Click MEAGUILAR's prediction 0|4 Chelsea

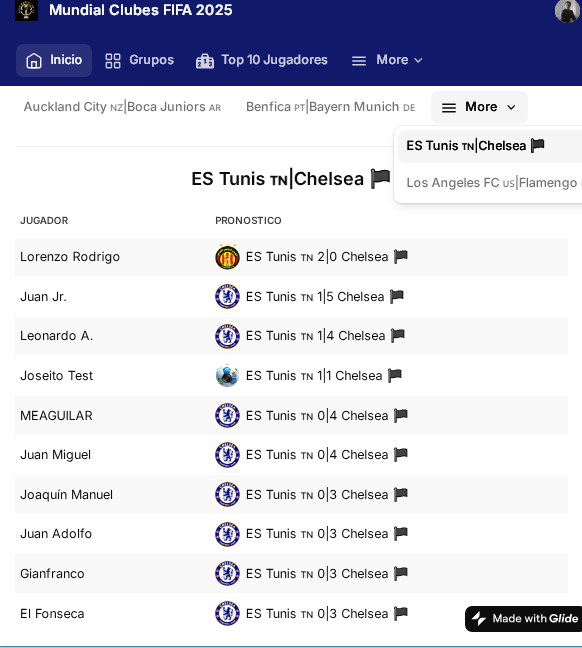tap(327, 415)
